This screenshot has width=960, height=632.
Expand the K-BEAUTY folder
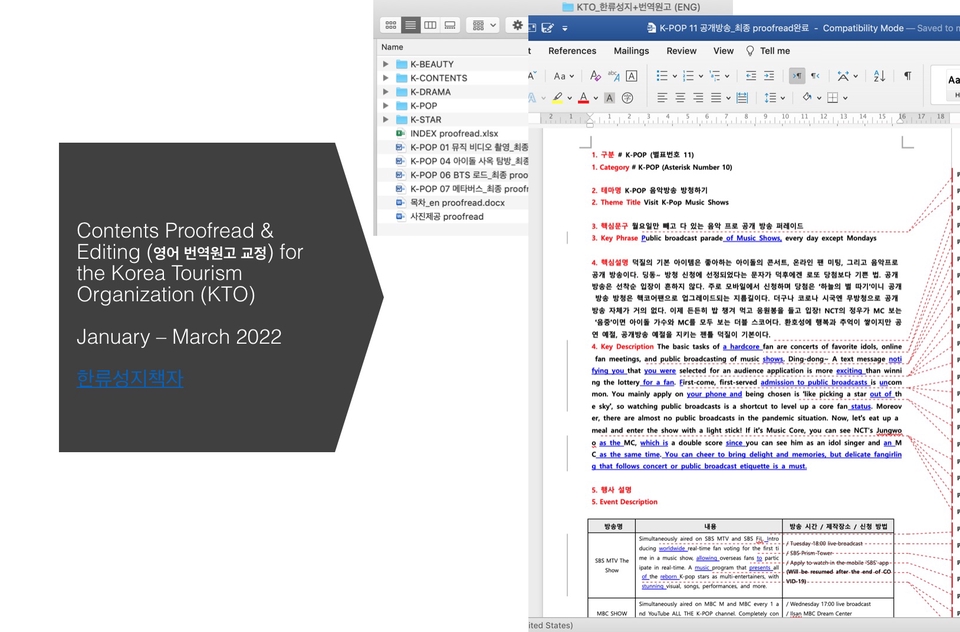coord(387,64)
